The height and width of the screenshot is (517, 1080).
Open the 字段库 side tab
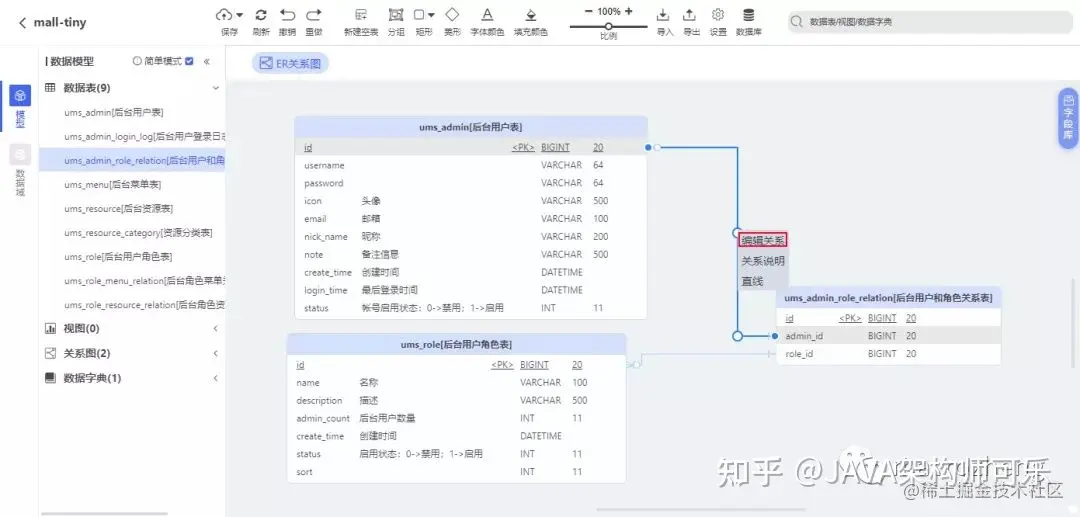pos(1068,118)
